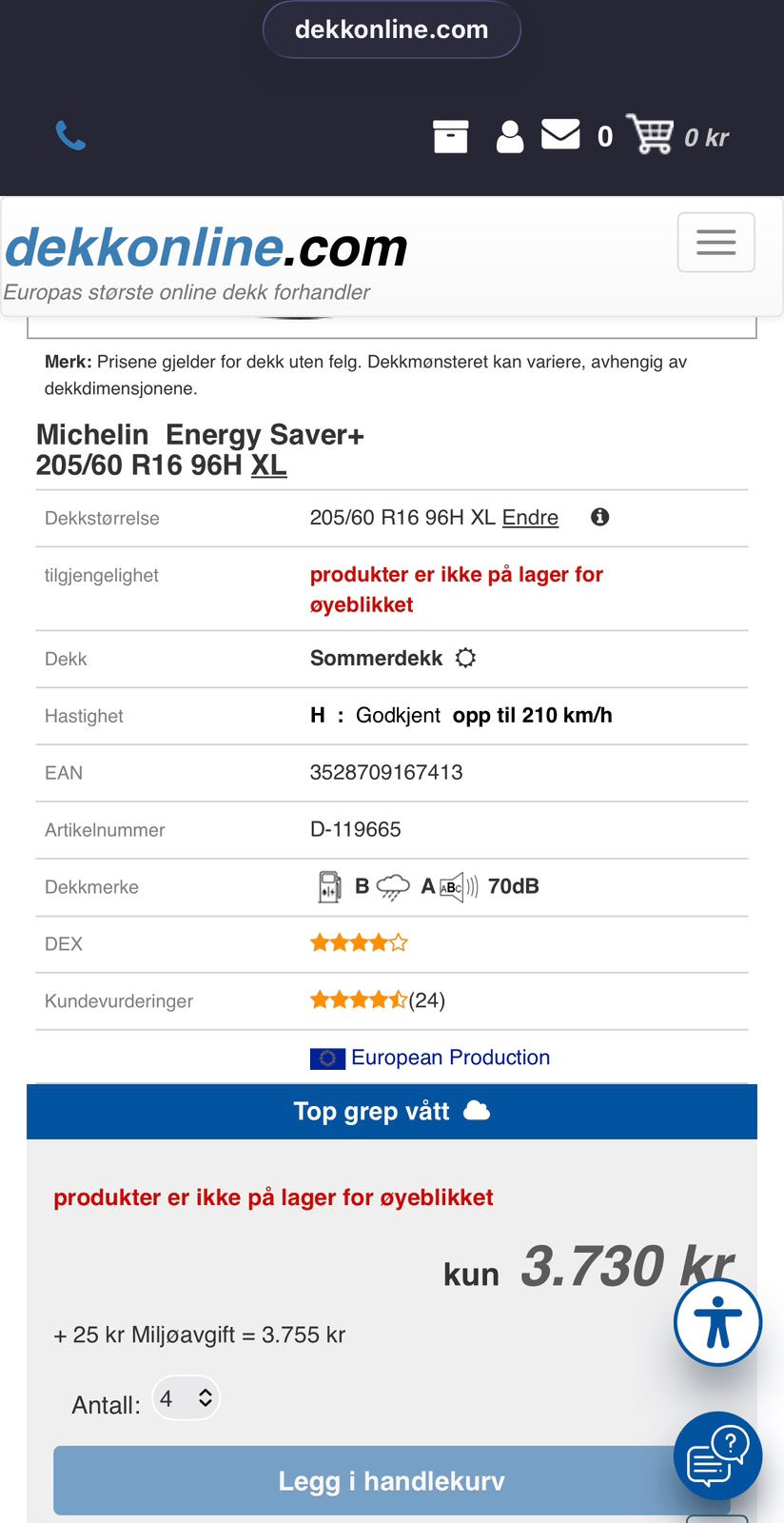
Task: Open the hamburger navigation menu
Action: [715, 243]
